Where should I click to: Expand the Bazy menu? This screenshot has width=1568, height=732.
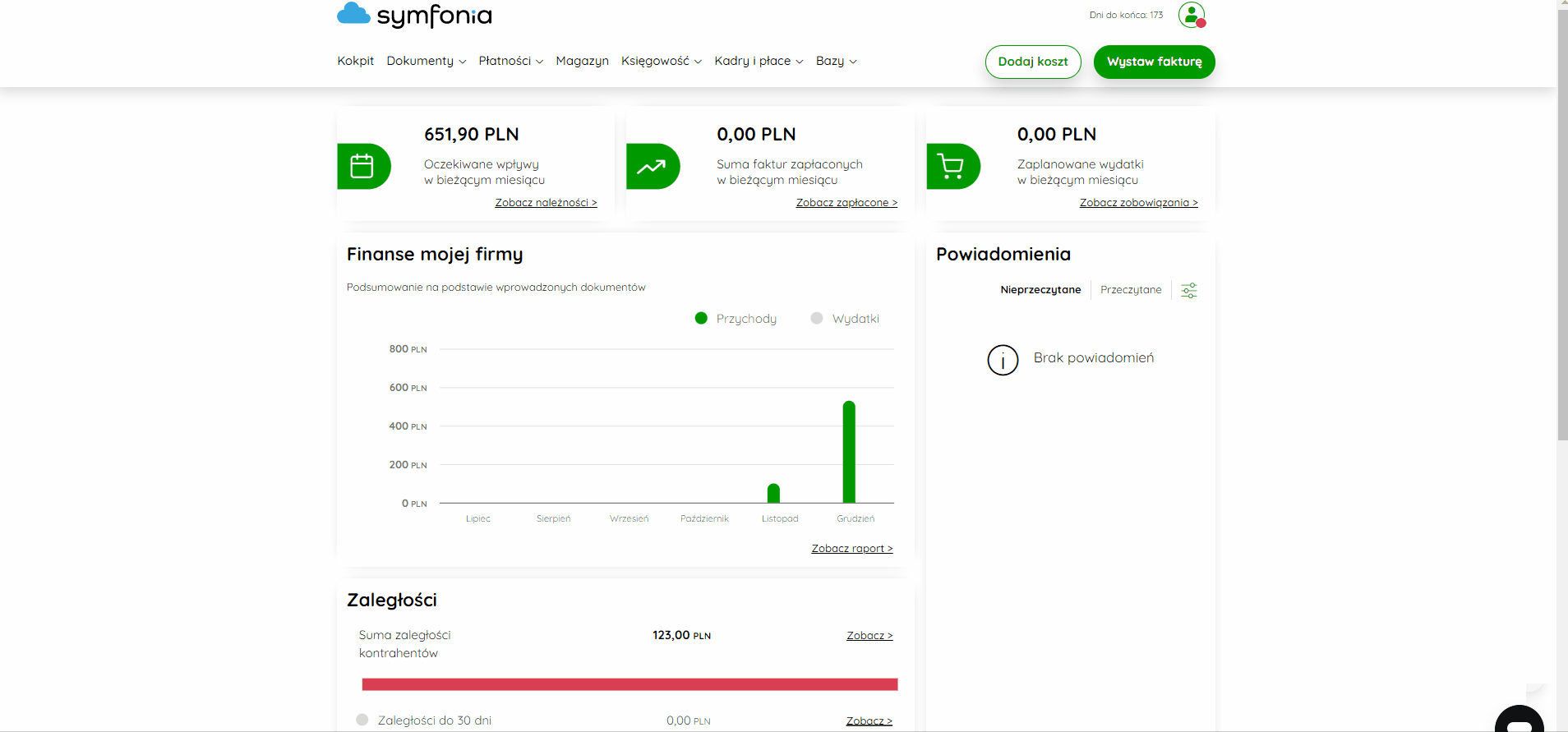click(837, 61)
